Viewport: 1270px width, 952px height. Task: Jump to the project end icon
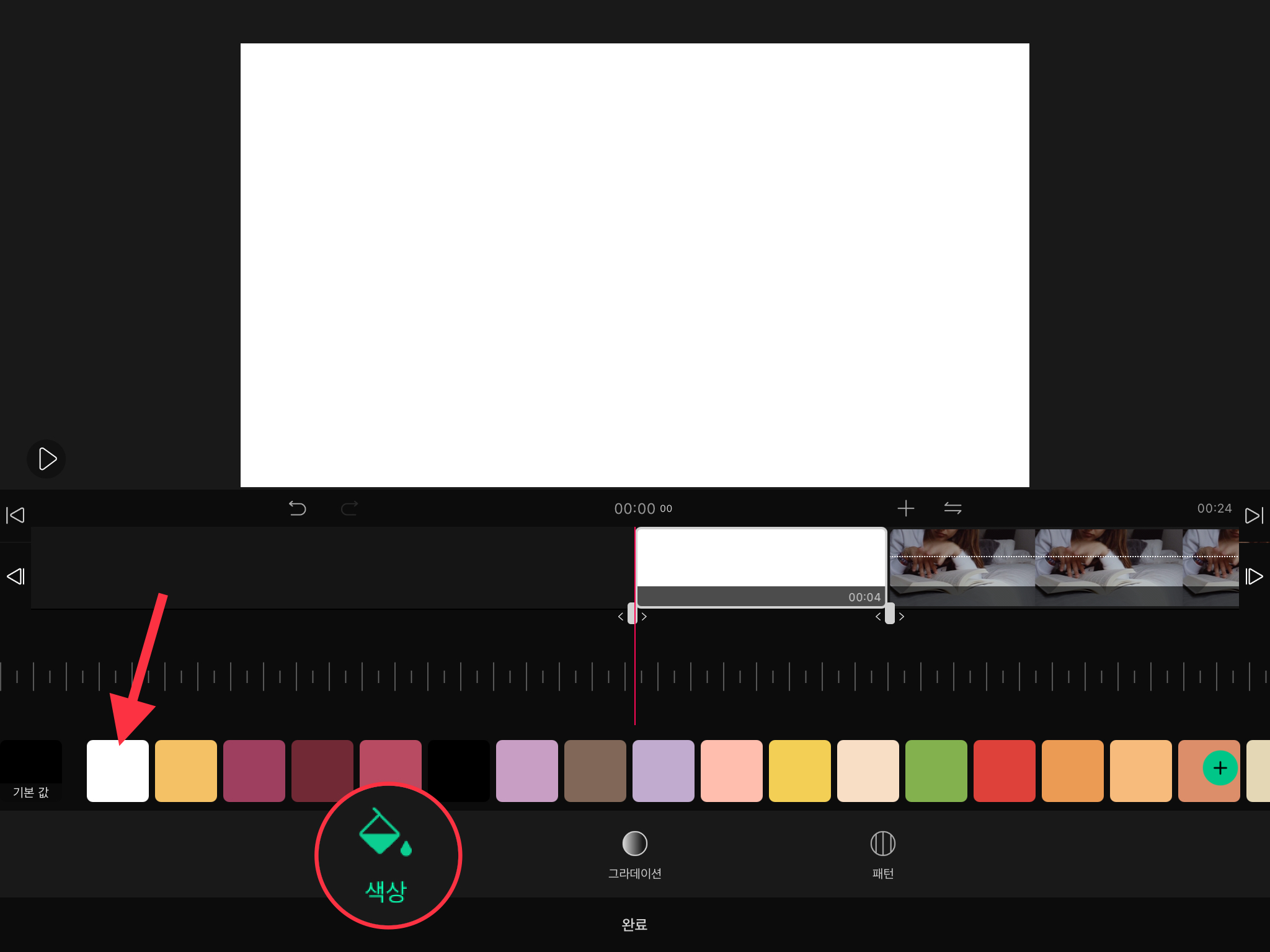tap(1254, 515)
